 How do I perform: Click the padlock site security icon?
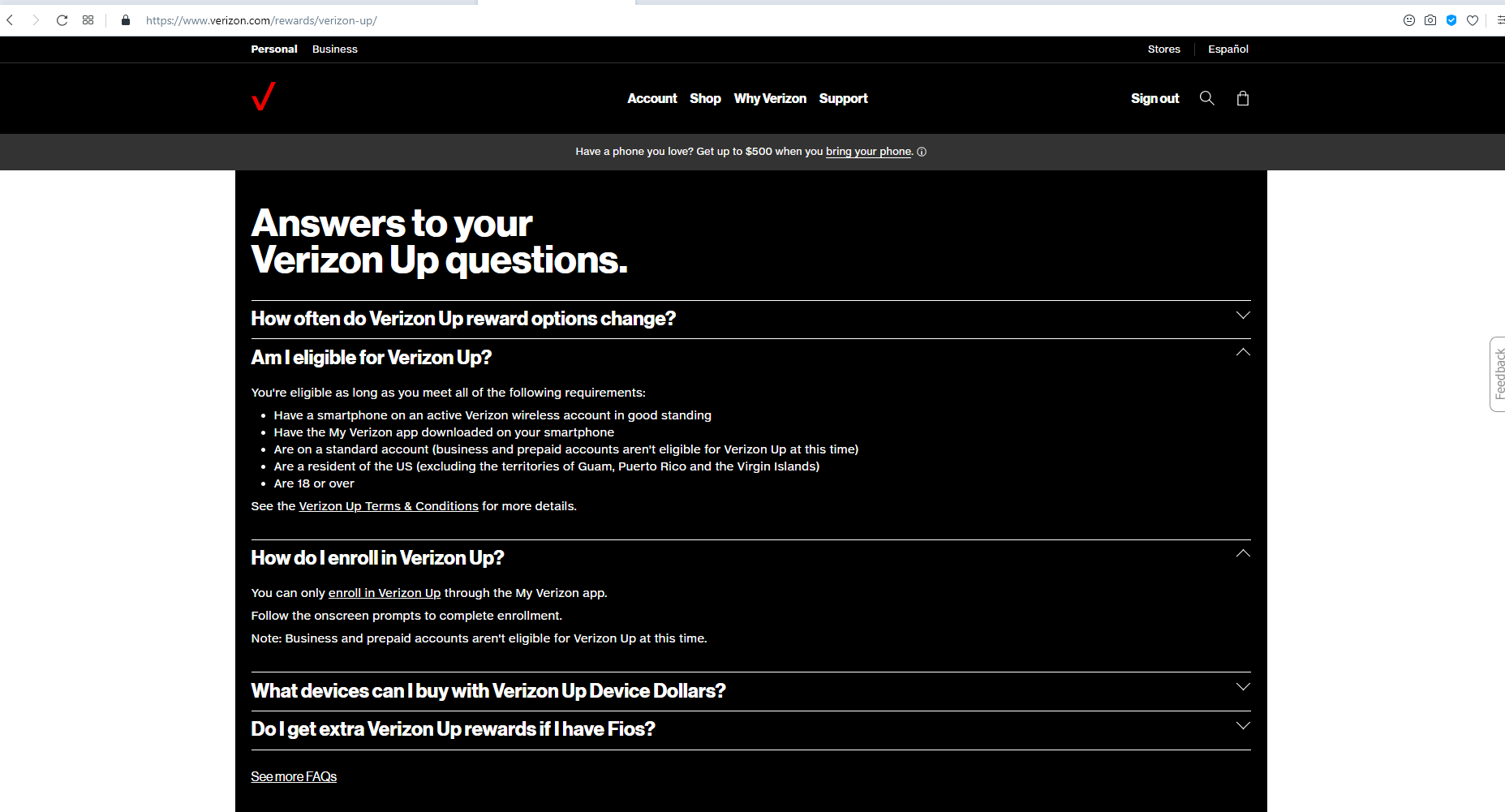click(x=126, y=20)
